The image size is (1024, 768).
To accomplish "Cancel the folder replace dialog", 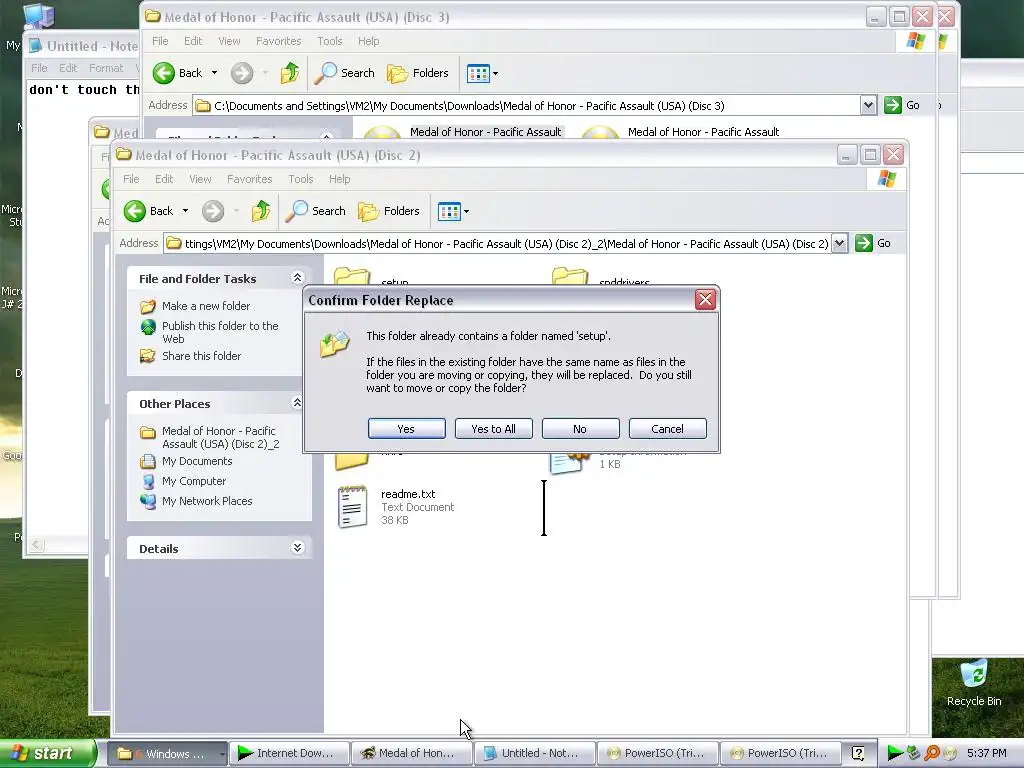I will (667, 429).
